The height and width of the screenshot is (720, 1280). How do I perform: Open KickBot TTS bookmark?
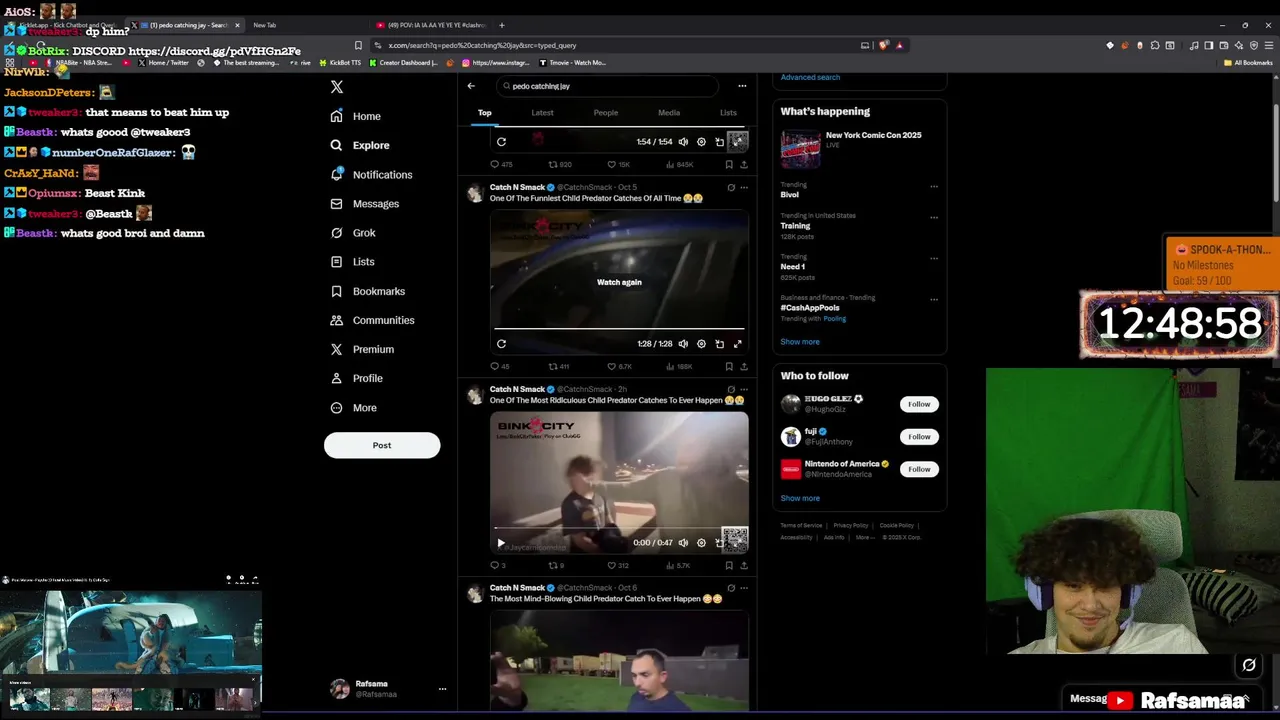click(x=339, y=63)
